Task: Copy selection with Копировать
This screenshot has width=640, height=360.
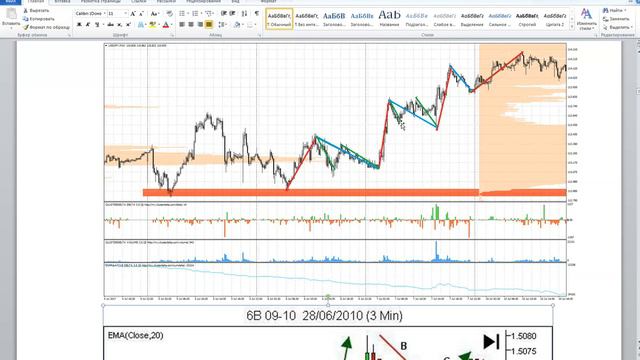Action: click(x=39, y=19)
